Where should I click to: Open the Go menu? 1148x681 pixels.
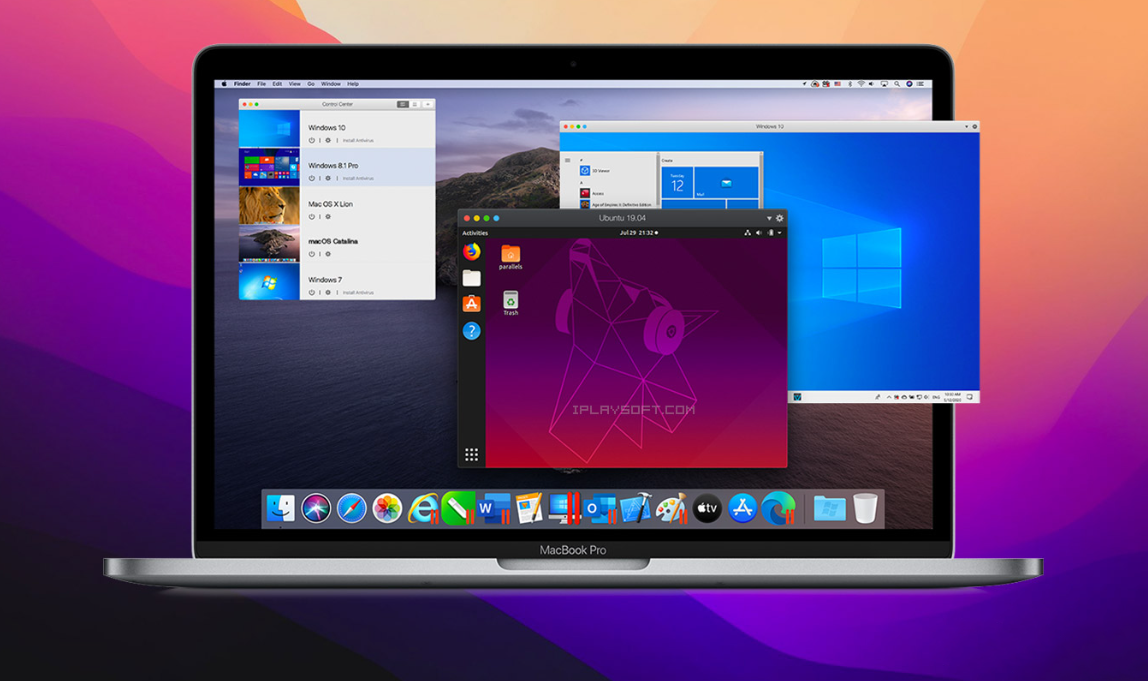311,84
